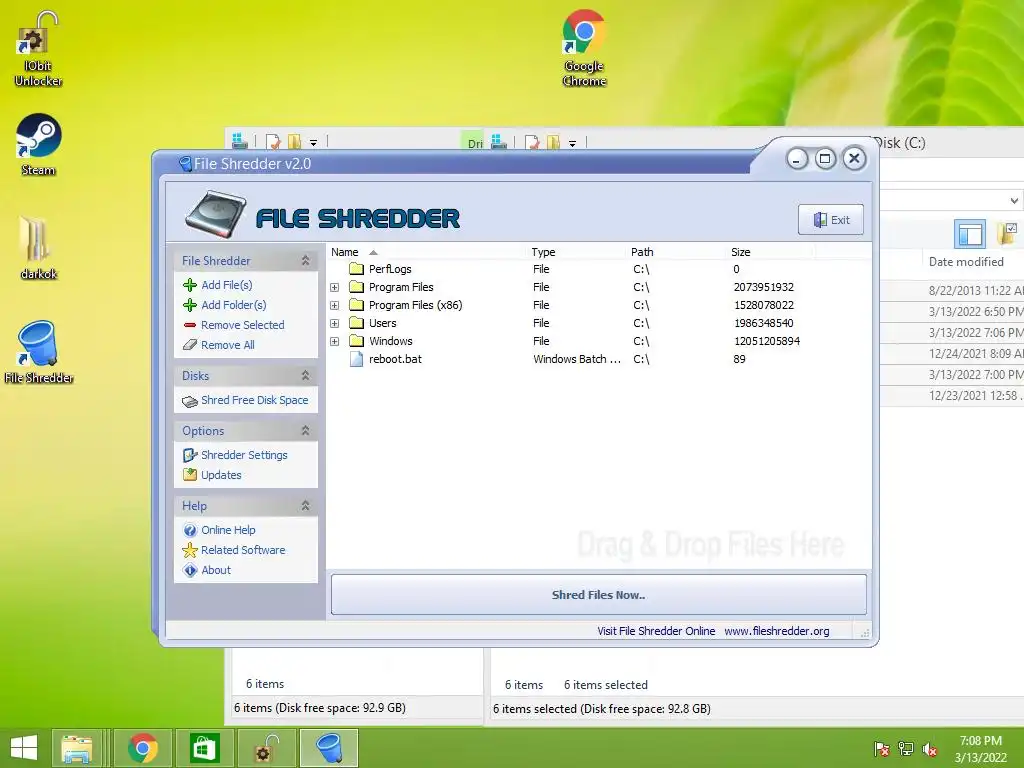
Task: Click the Windows Batch type cell
Action: point(577,359)
